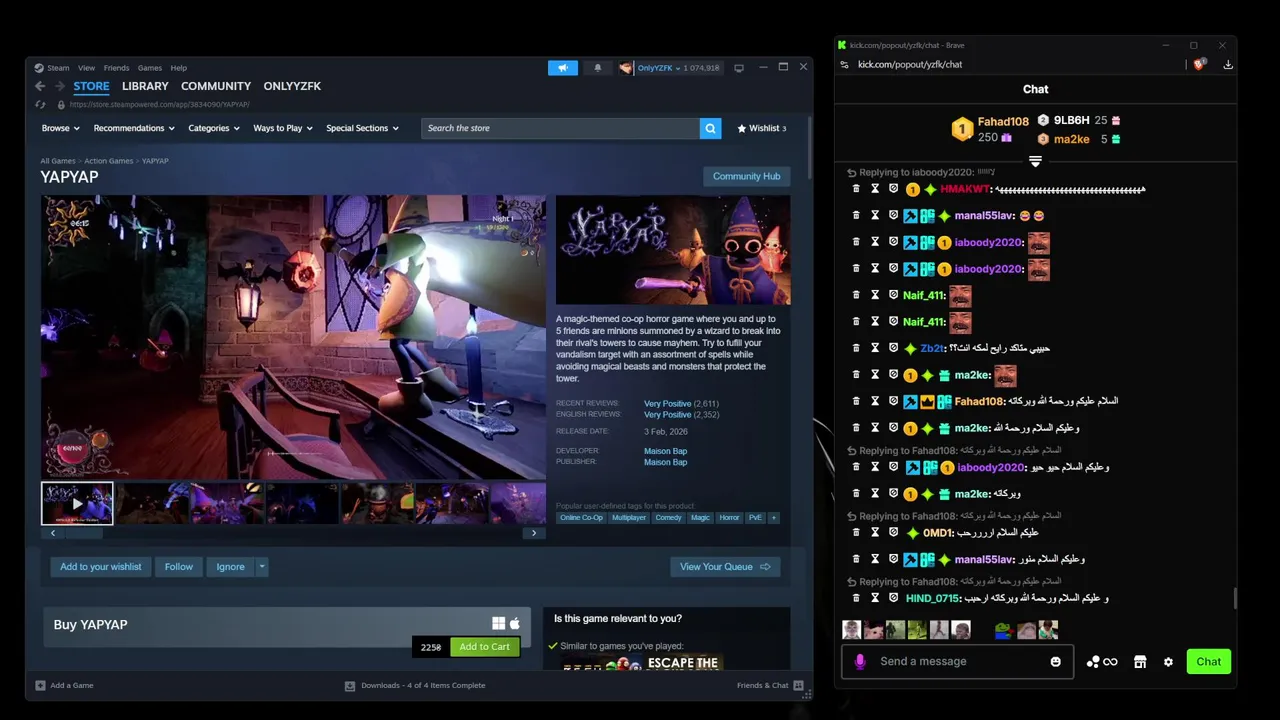The width and height of the screenshot is (1280, 720).
Task: Open the Friends menu
Action: [x=116, y=68]
